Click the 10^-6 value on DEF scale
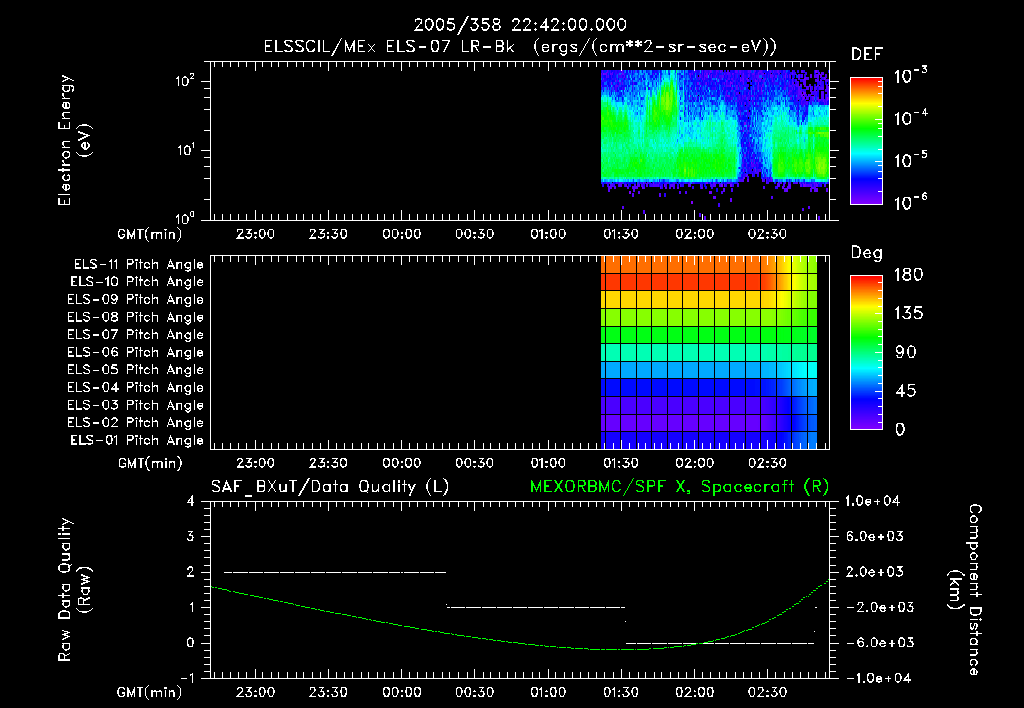 click(x=910, y=202)
